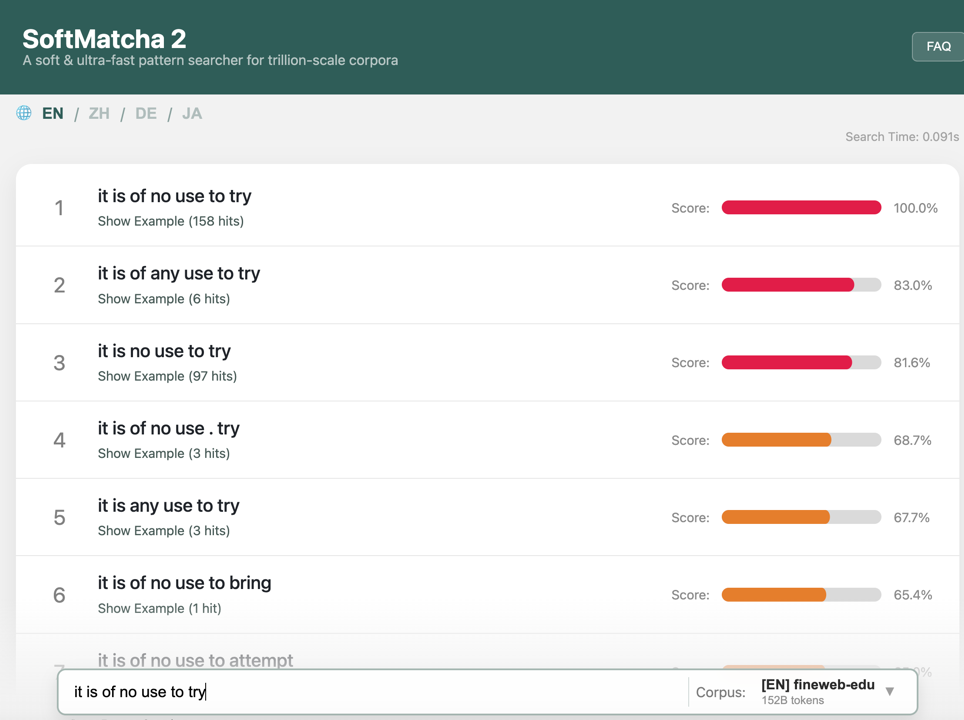Show Example with 97 hits

(167, 376)
